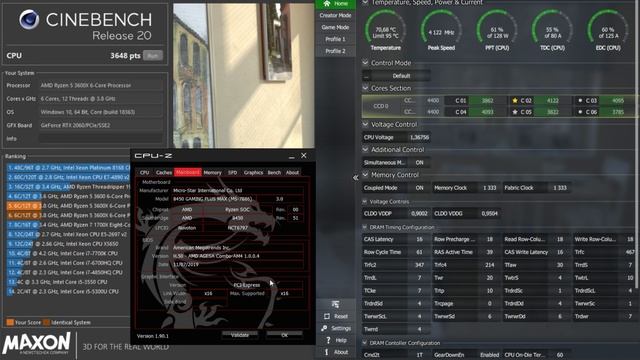The height and width of the screenshot is (360, 640).
Task: Click the Reset icon in Ryzen Master sidebar
Action: pos(327,316)
